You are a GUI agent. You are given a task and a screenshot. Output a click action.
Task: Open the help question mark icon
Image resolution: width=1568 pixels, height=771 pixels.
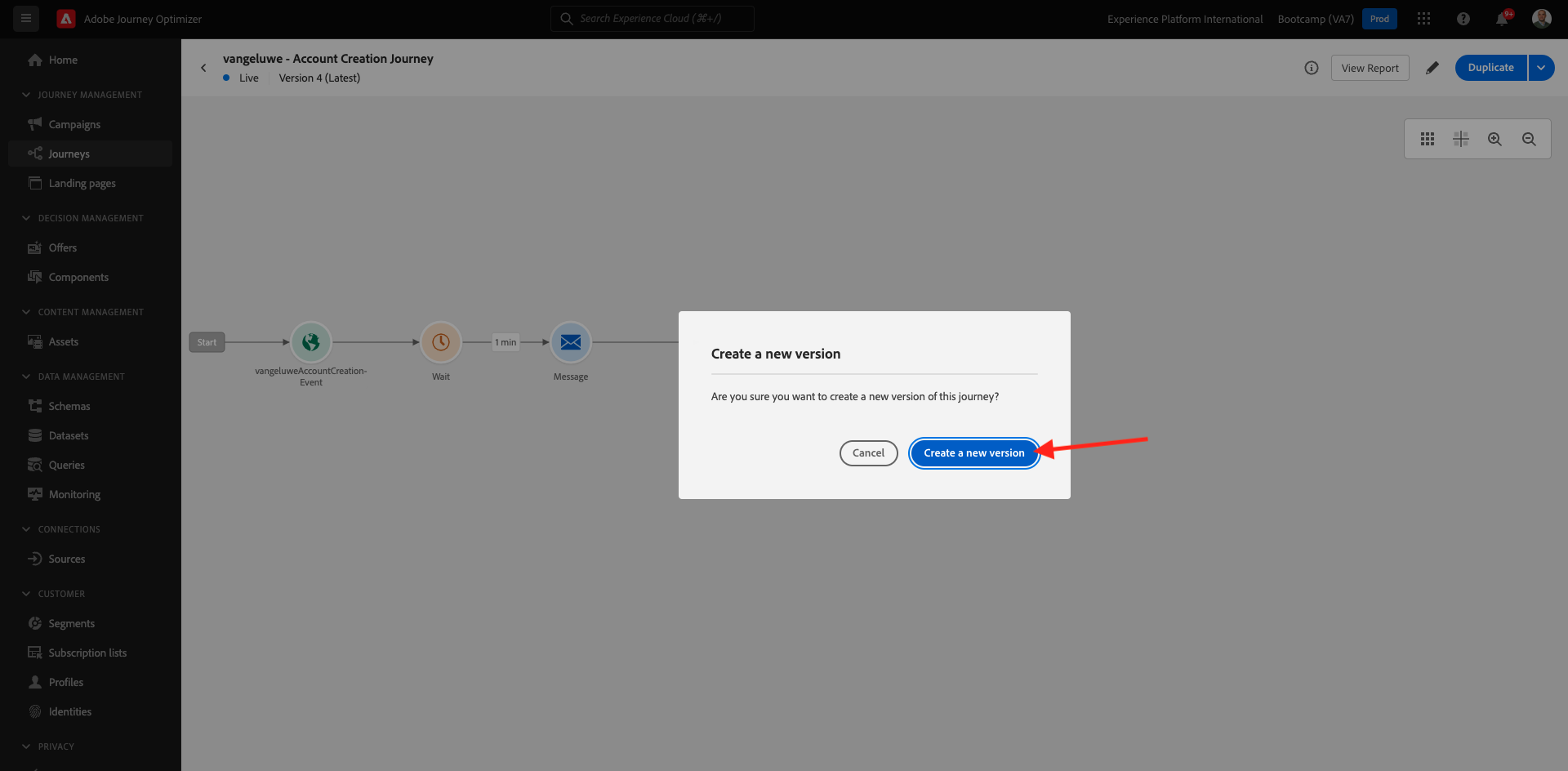tap(1463, 19)
